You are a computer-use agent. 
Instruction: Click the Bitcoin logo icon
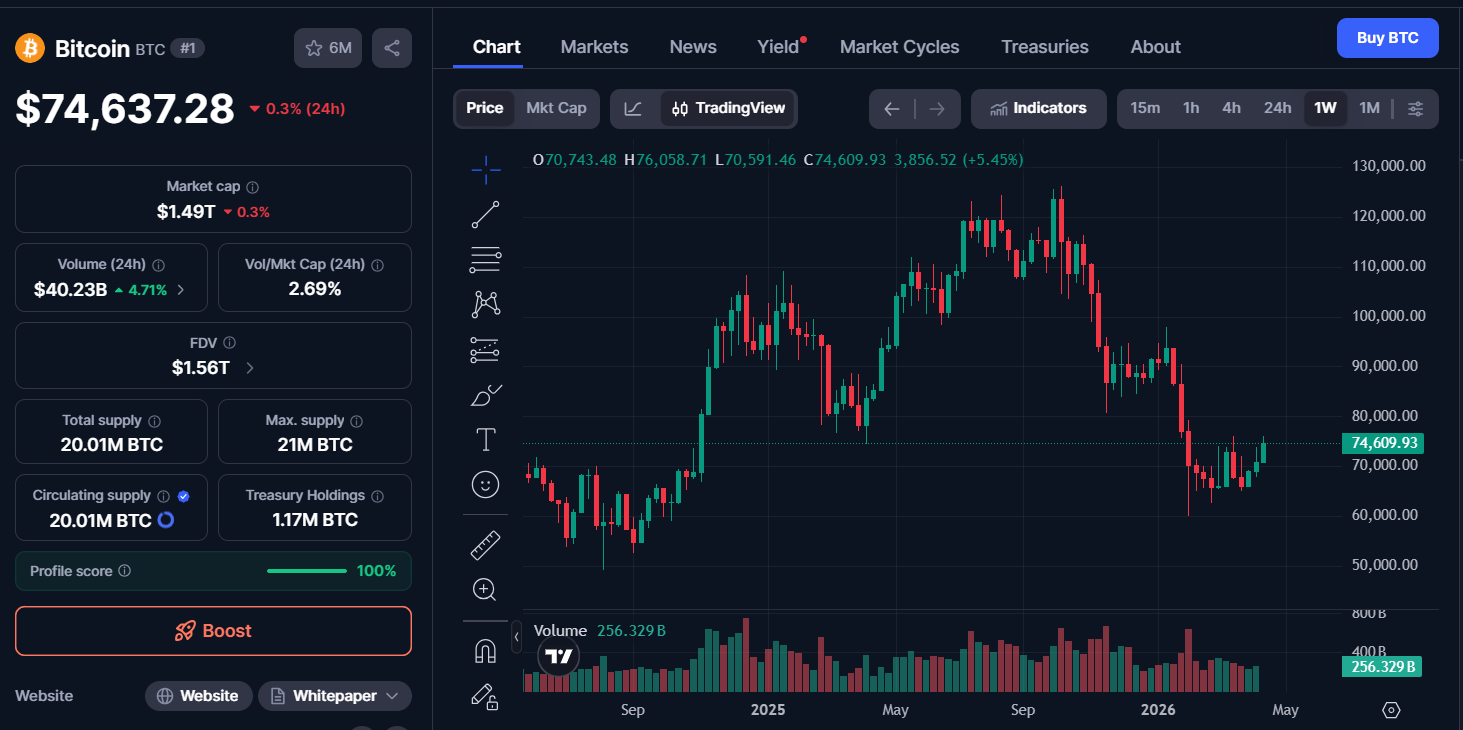coord(30,48)
